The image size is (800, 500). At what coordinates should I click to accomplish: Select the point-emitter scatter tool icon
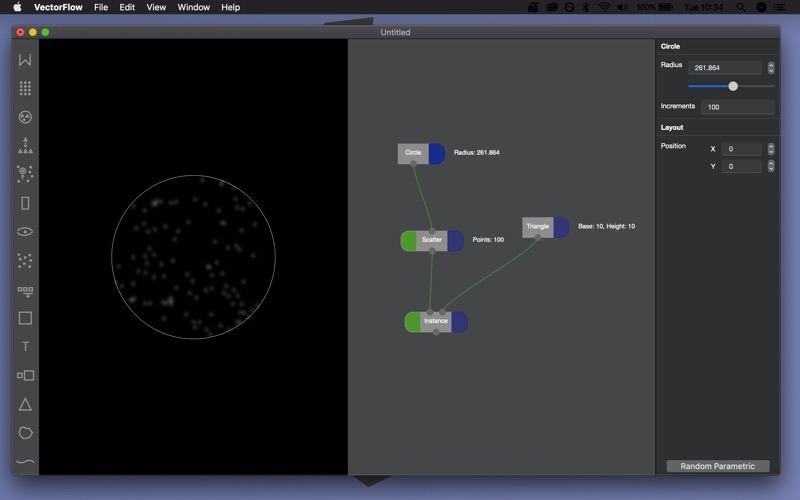25,174
